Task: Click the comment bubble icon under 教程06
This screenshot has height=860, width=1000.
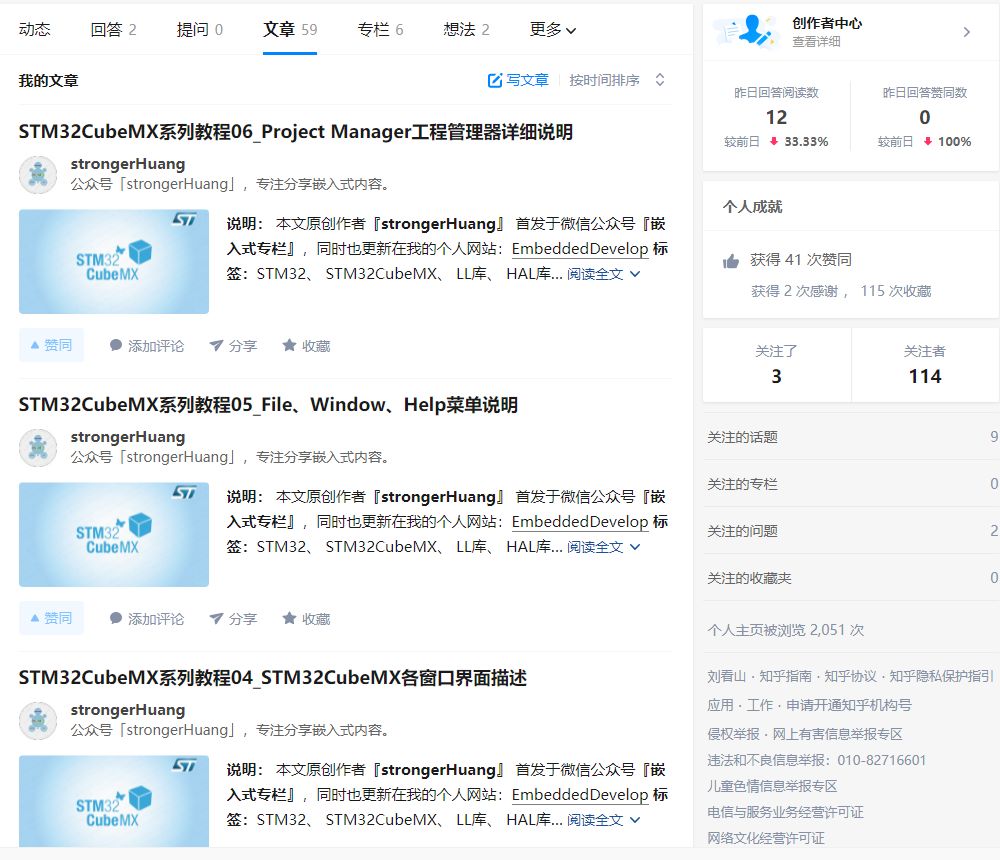Action: click(x=115, y=345)
